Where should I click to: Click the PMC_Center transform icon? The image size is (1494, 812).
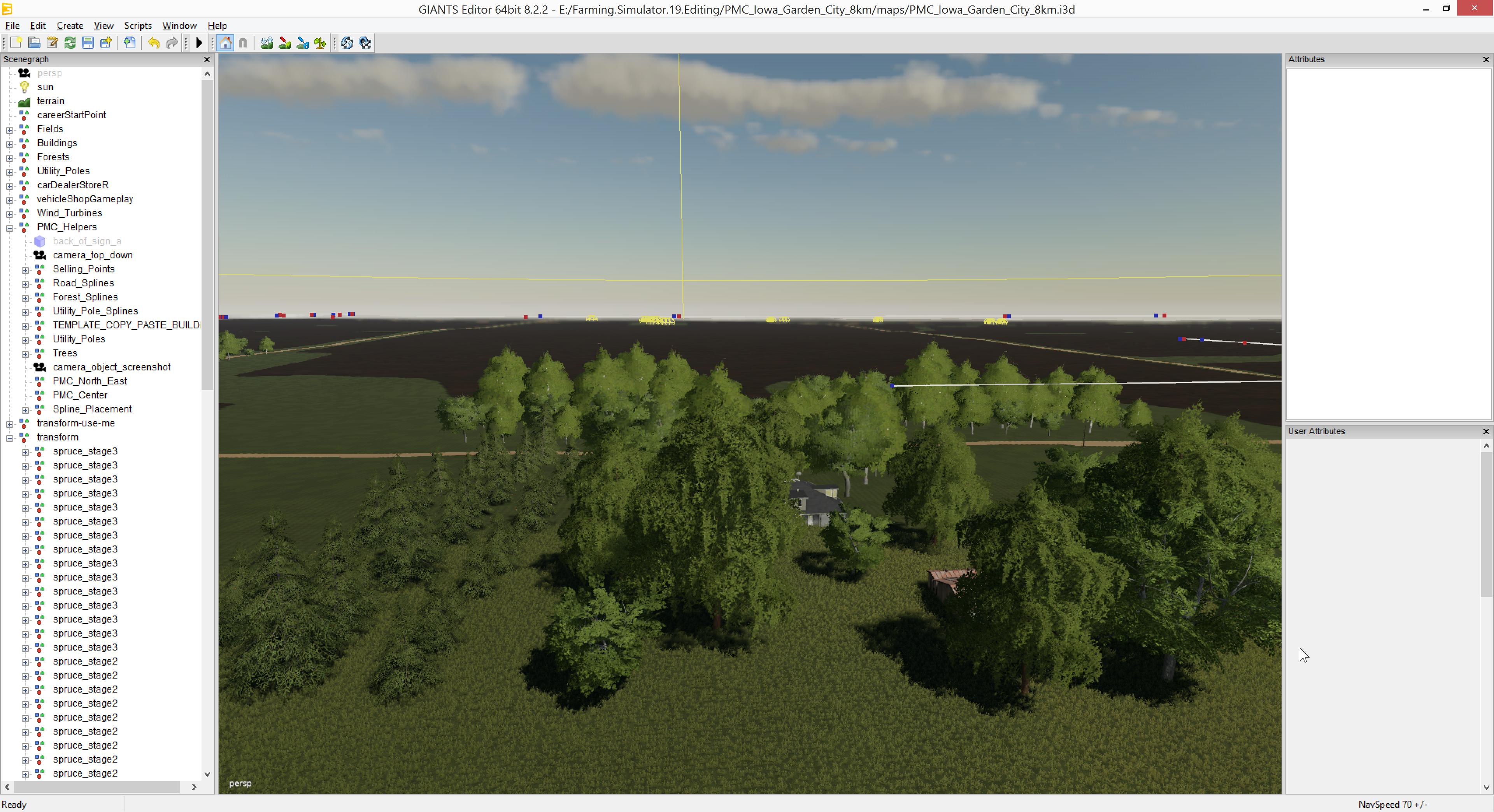click(x=40, y=395)
